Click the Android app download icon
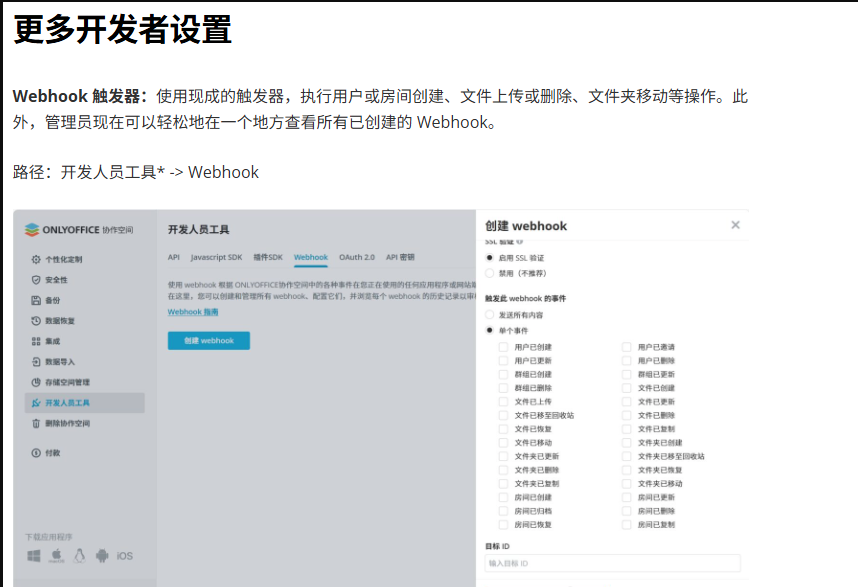Image resolution: width=858 pixels, height=587 pixels. click(102, 556)
